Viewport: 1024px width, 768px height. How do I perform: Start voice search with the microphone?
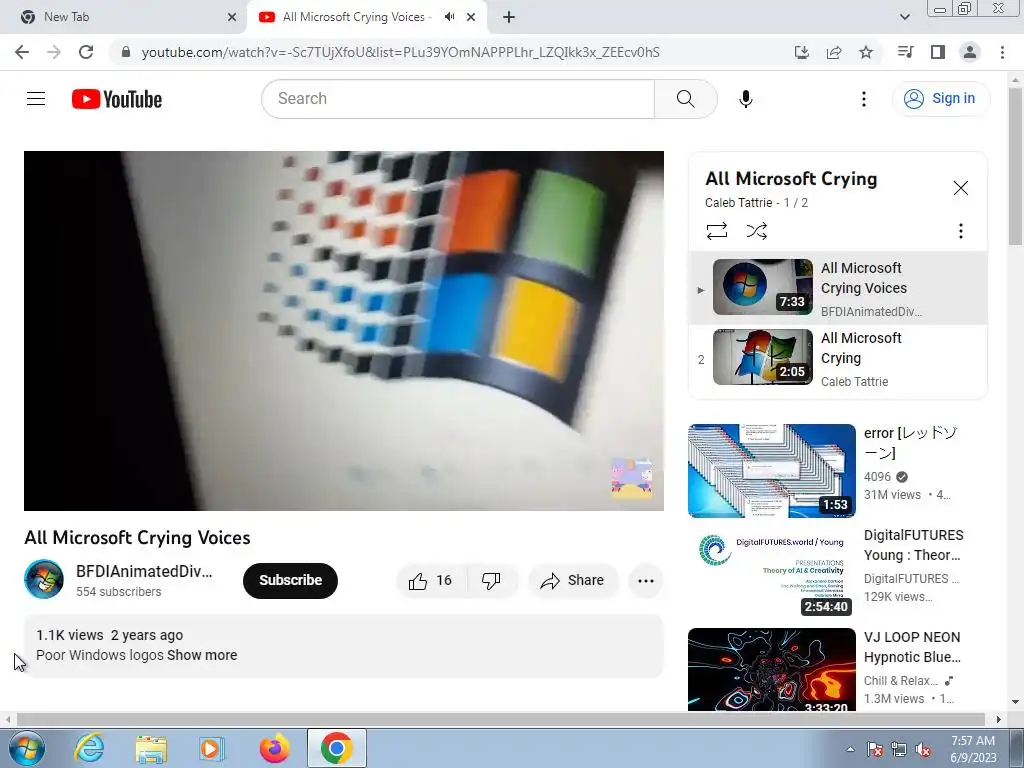(746, 99)
